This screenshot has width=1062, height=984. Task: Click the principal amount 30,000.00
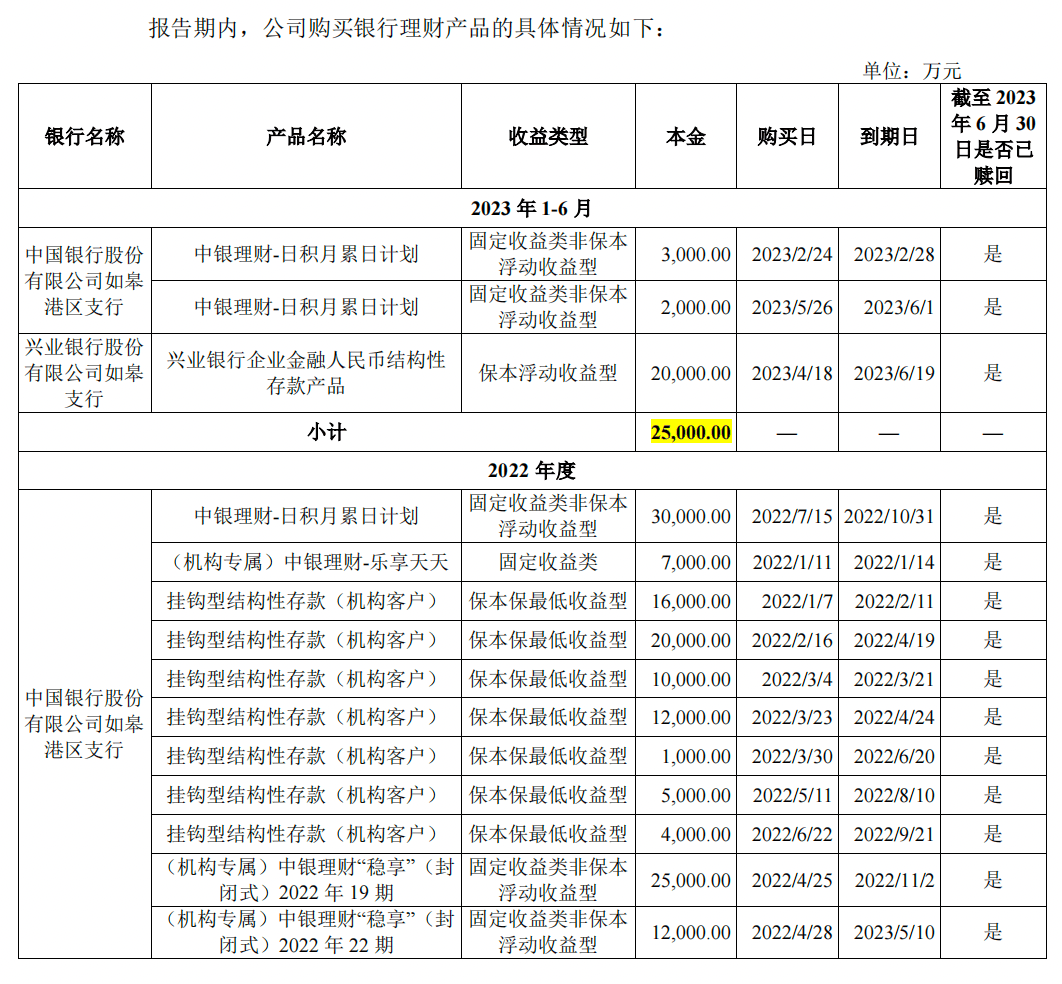pyautogui.click(x=691, y=517)
